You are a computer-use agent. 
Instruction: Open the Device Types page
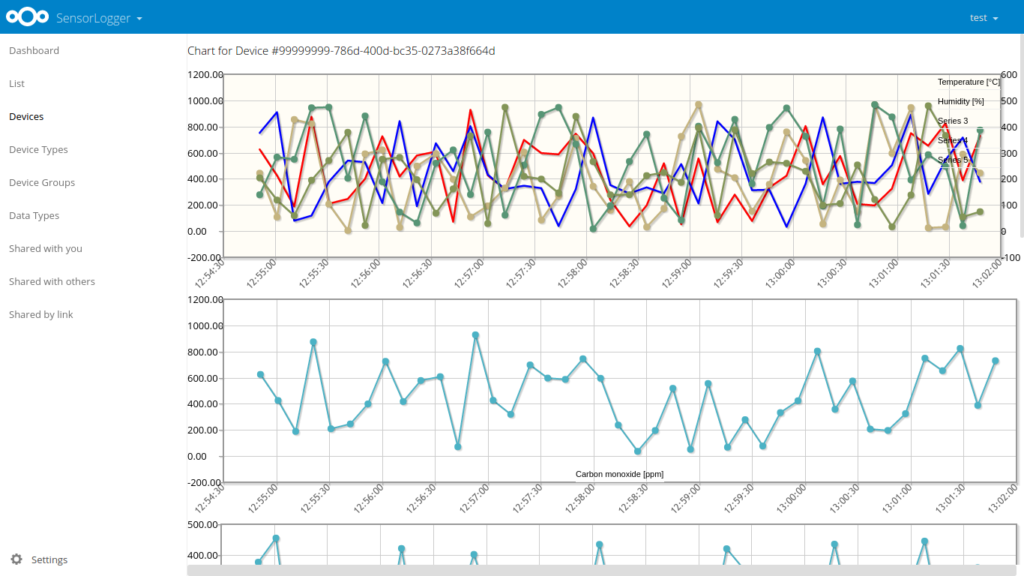38,149
